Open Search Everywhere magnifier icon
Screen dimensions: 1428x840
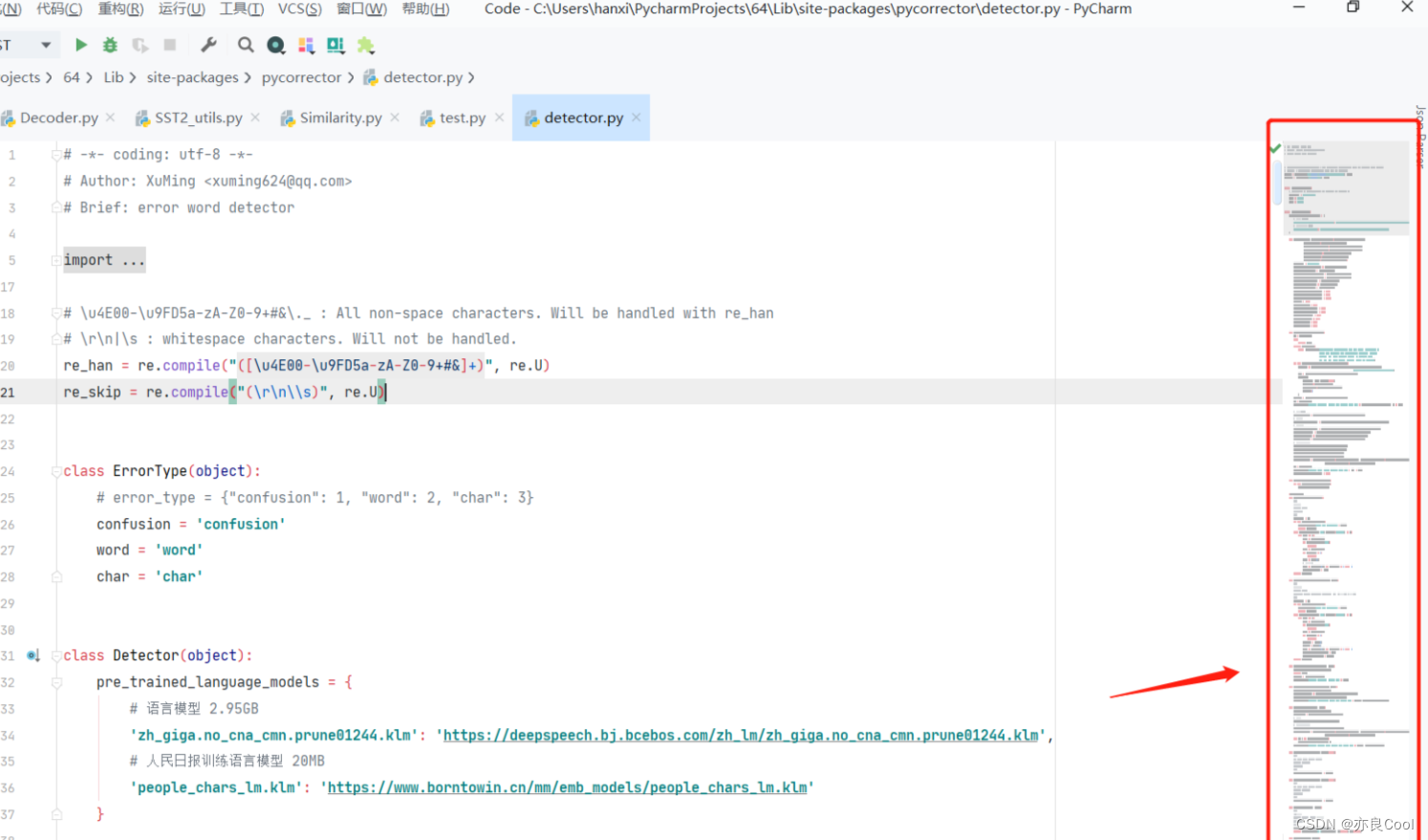(x=246, y=45)
